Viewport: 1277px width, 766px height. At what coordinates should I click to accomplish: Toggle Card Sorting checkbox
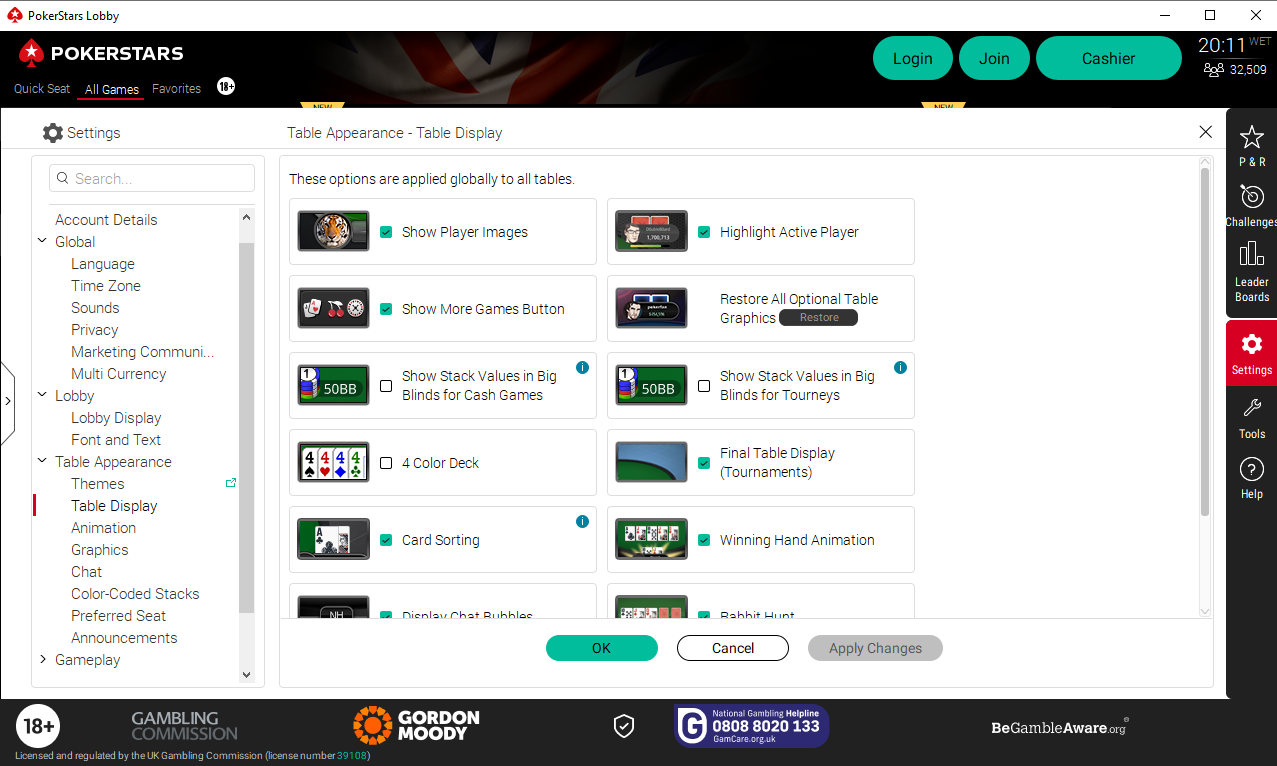click(386, 540)
